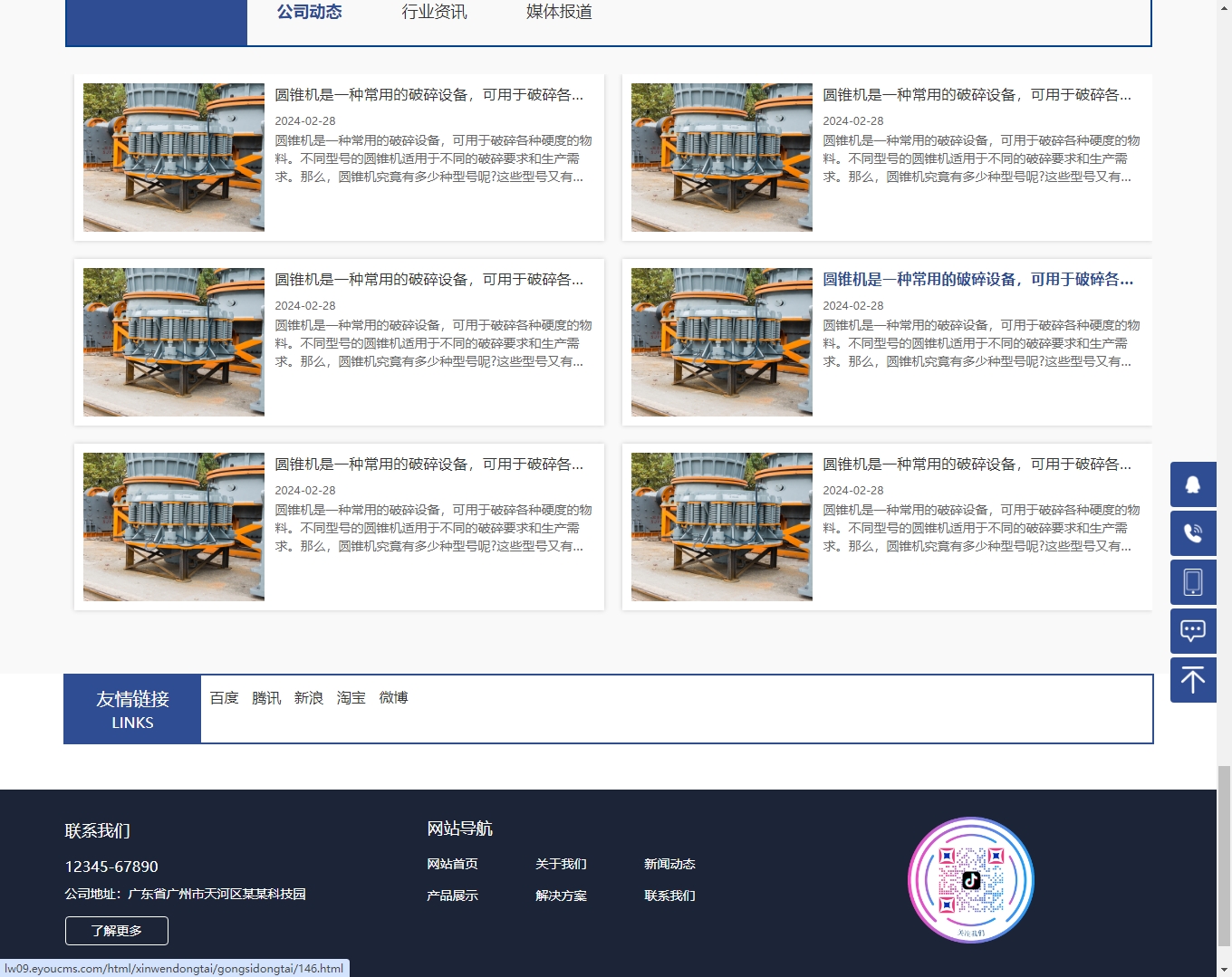This screenshot has height=977, width=1232.
Task: Open the 淘宝 friendly link
Action: 351,698
